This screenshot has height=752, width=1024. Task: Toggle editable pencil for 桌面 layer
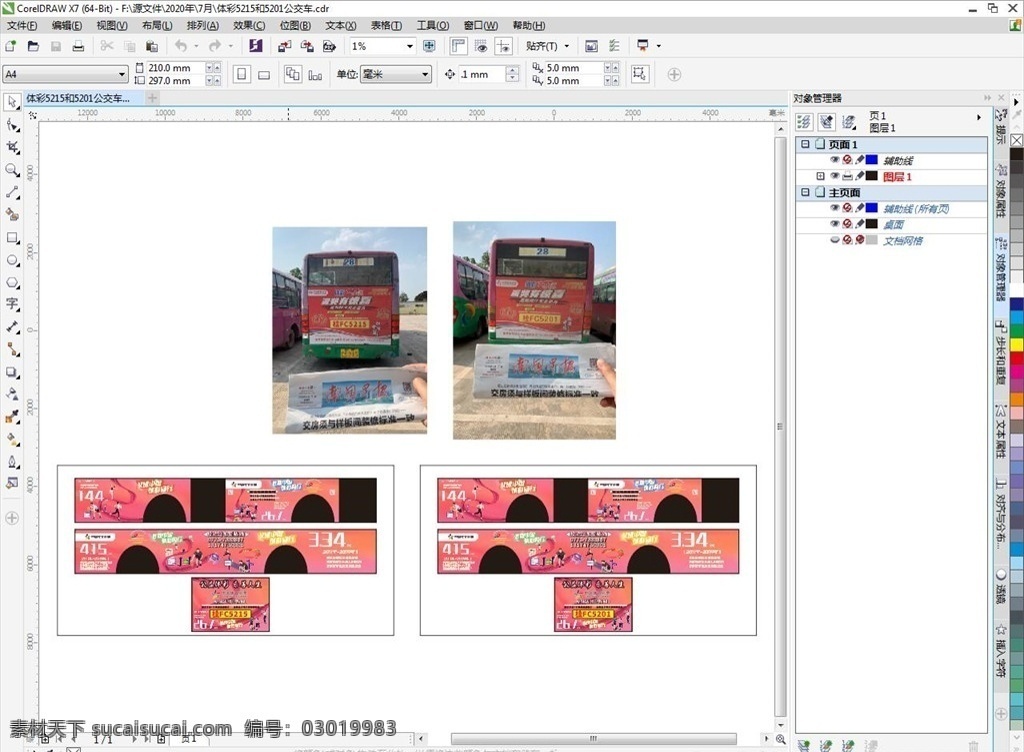point(859,224)
